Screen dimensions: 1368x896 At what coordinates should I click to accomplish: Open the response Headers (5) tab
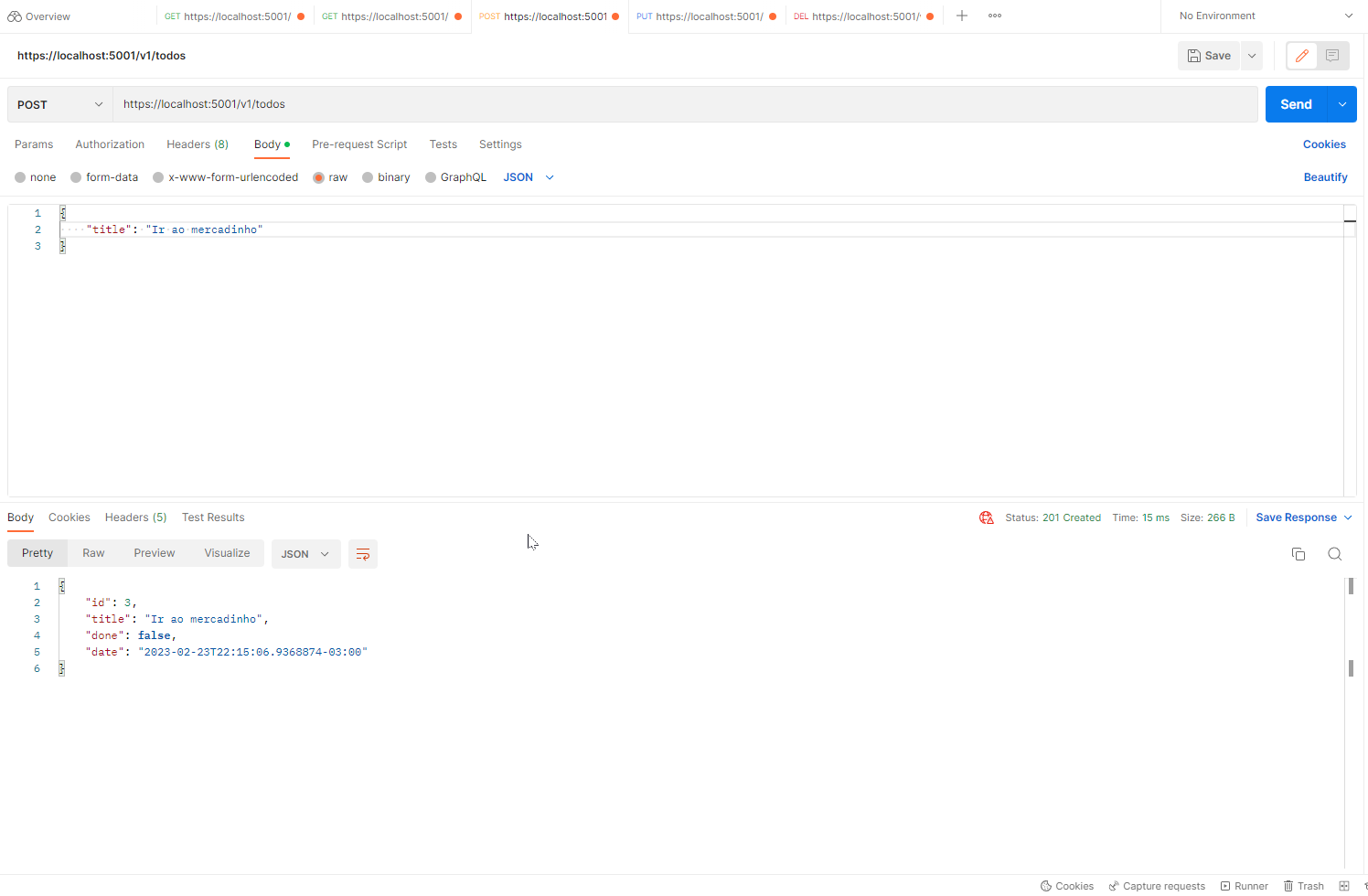click(x=136, y=517)
